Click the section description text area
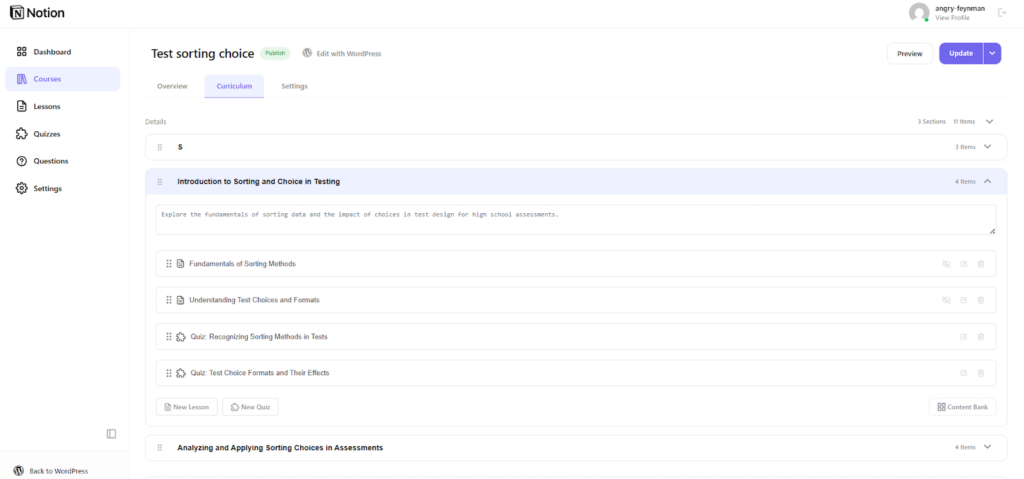 coord(575,220)
